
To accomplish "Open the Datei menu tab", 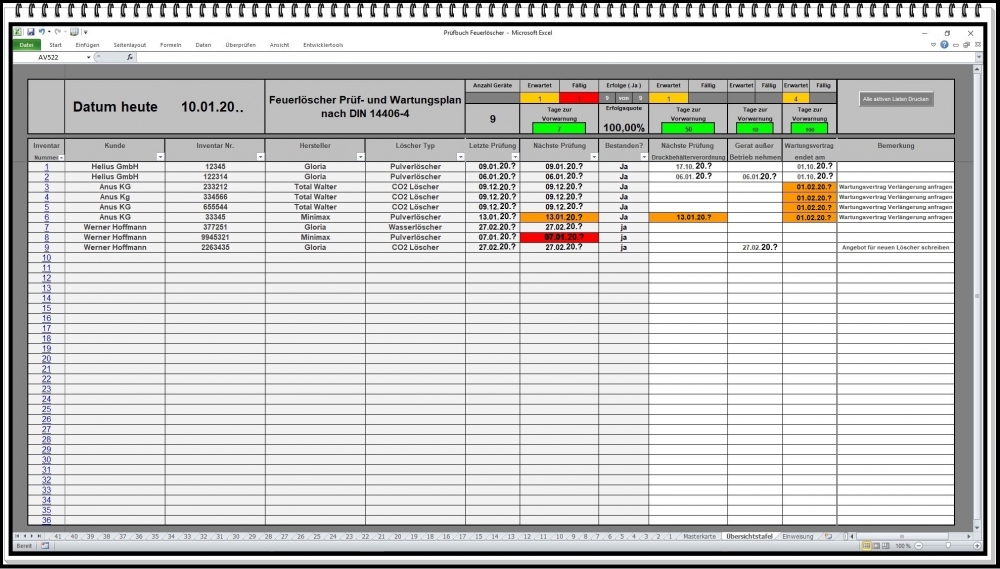I will [x=27, y=45].
